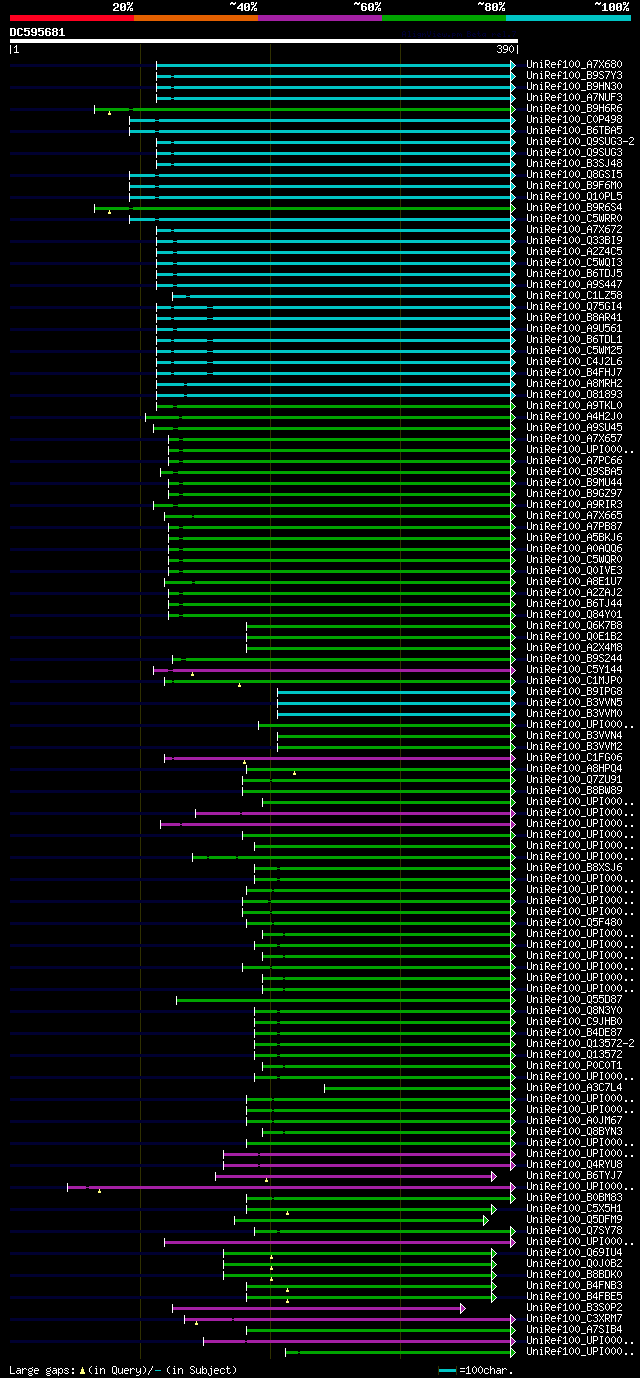Click label UniRef100_A7X672
The height and width of the screenshot is (1378, 640).
tap(574, 229)
